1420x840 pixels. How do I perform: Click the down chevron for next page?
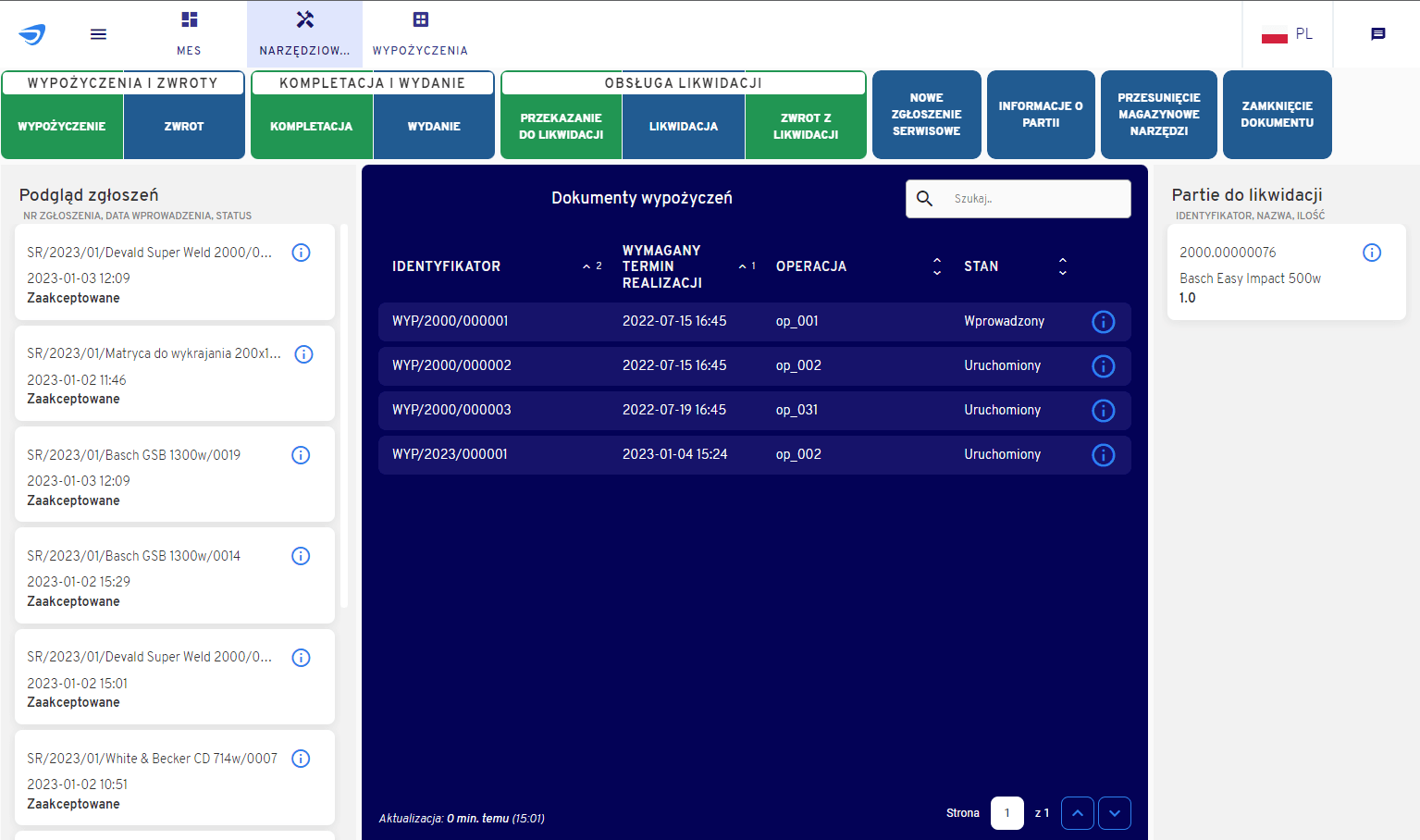[x=1115, y=812]
